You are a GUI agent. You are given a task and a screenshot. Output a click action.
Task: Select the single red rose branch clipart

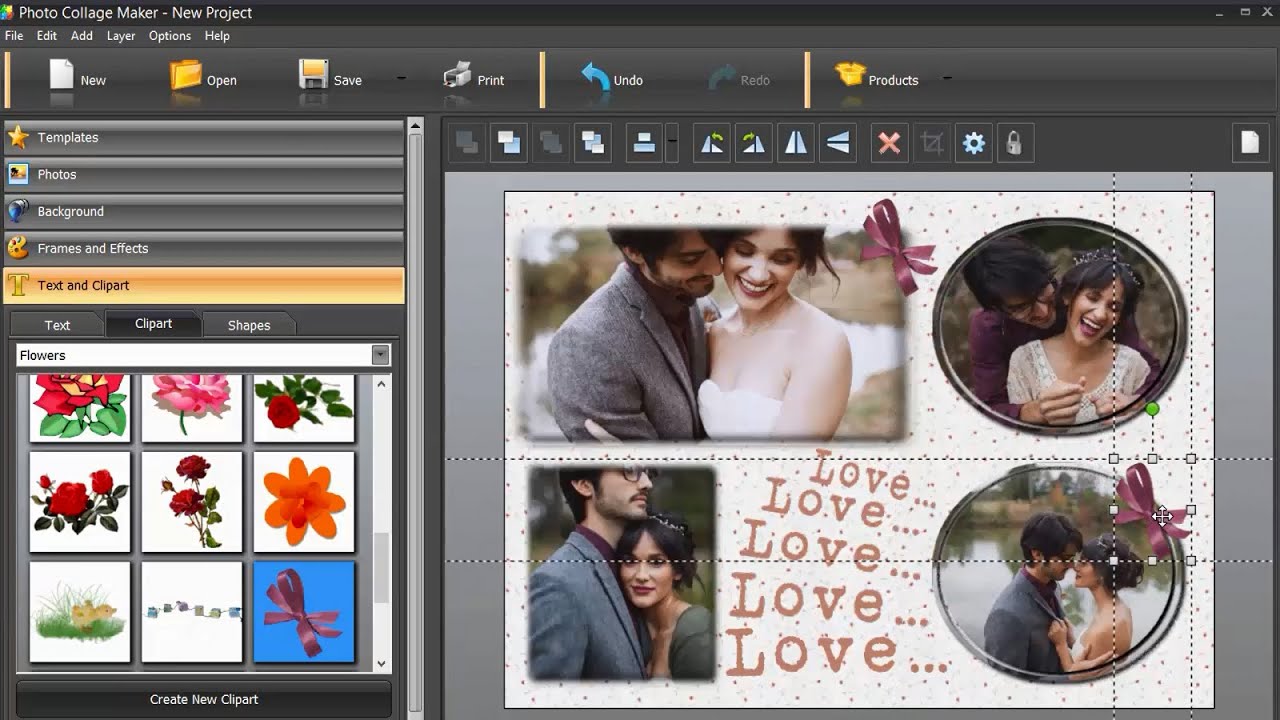[x=304, y=407]
